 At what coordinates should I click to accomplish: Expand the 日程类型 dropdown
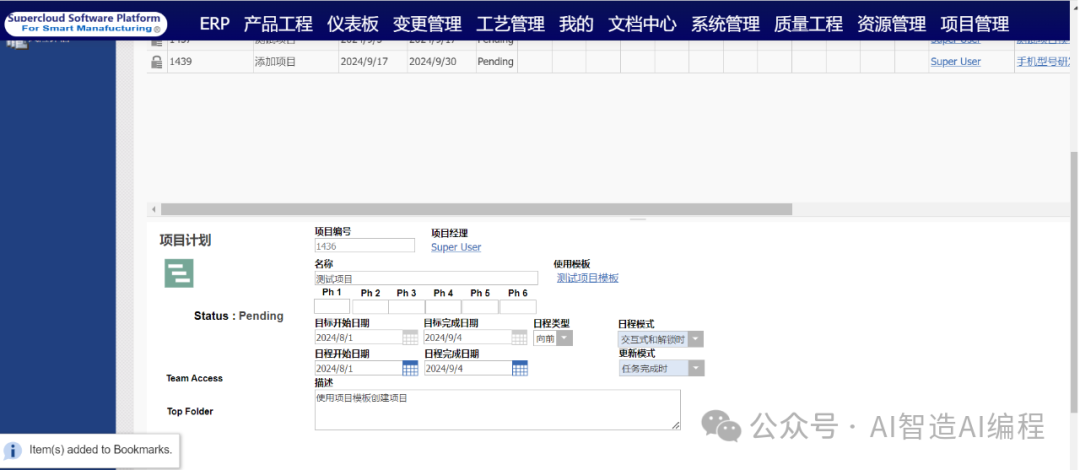tap(565, 338)
